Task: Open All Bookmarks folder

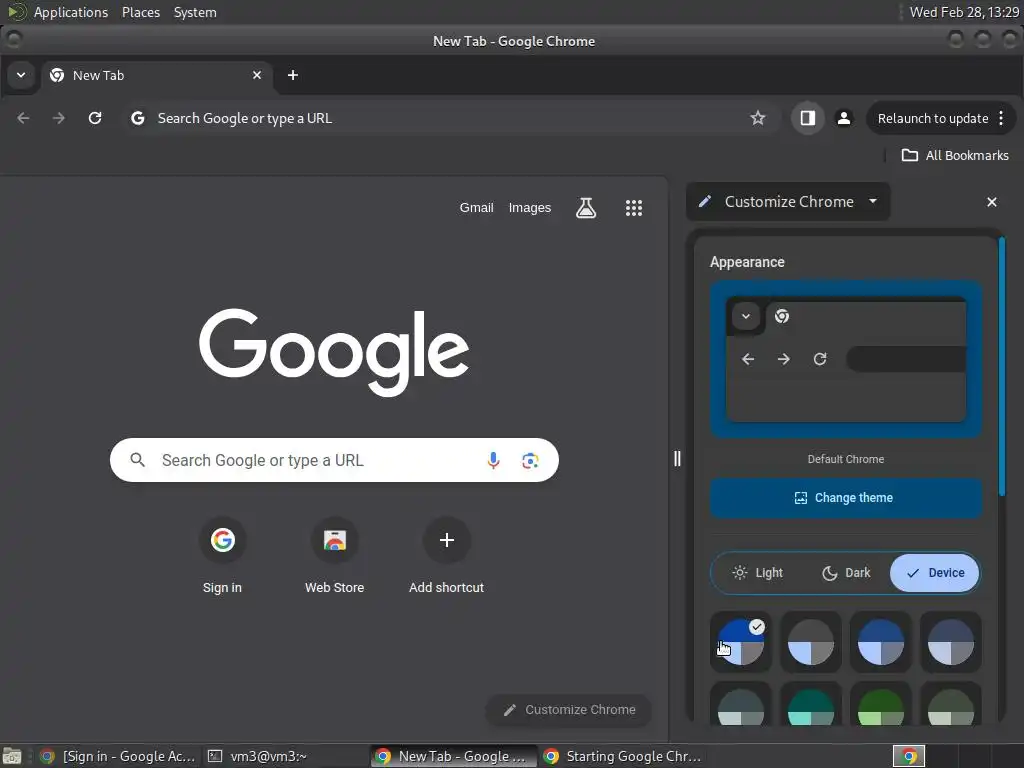Action: pos(955,155)
